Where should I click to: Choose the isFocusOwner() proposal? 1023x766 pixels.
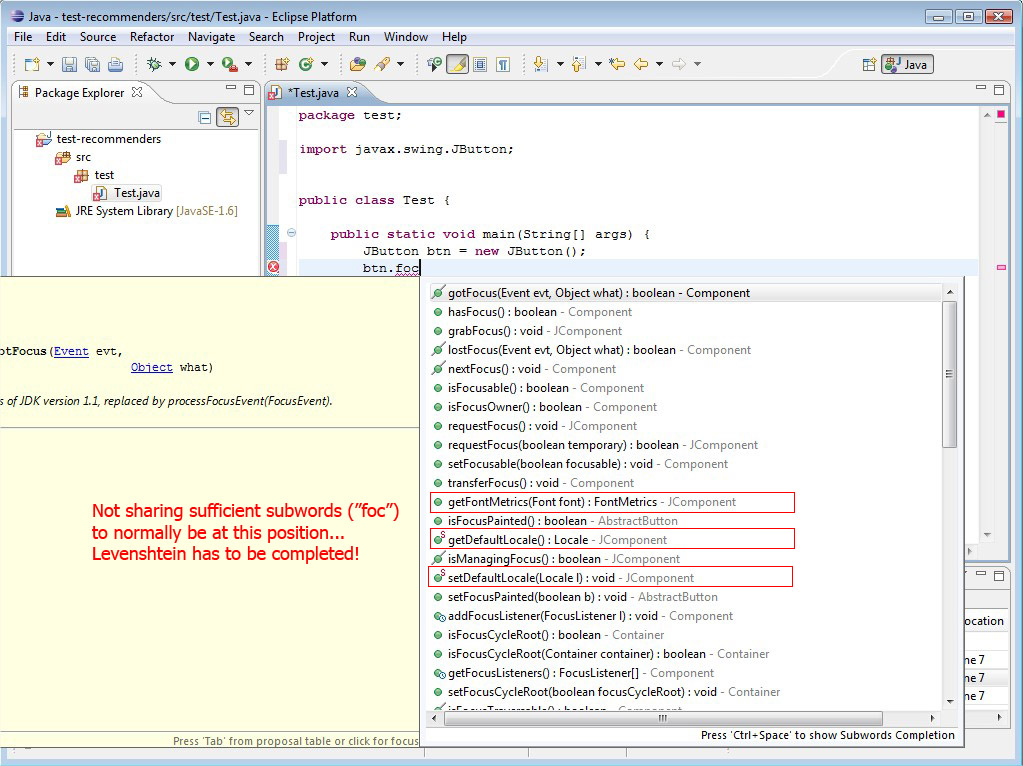545,407
